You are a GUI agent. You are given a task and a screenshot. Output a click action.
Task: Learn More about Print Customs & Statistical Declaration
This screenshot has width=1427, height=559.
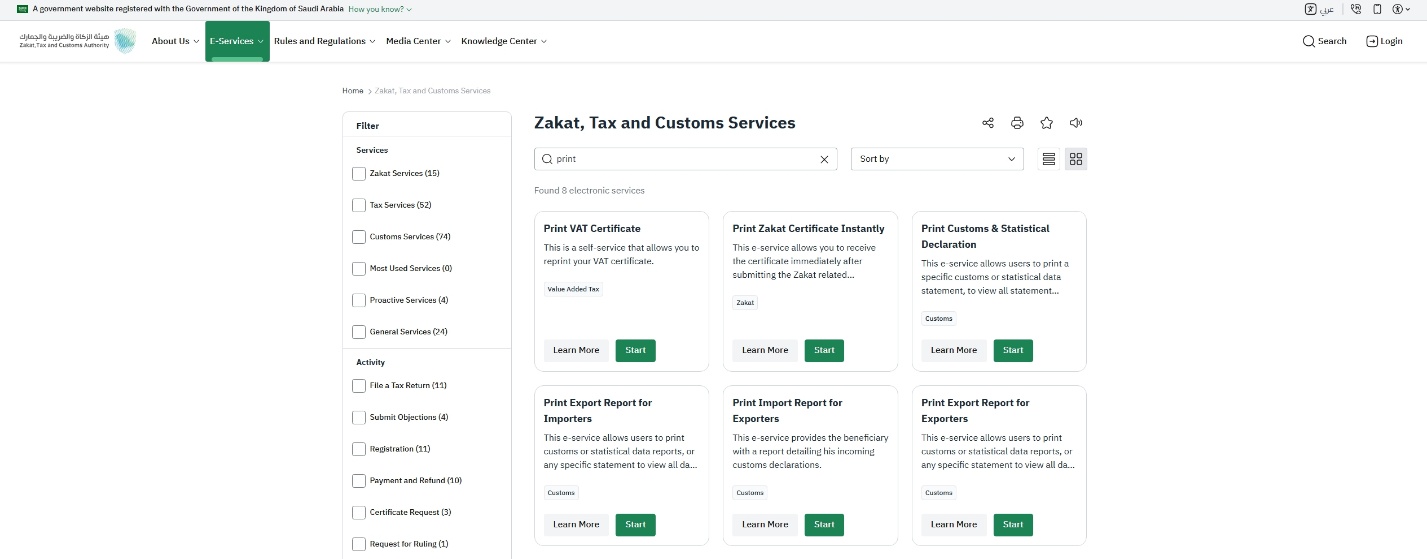(x=954, y=350)
